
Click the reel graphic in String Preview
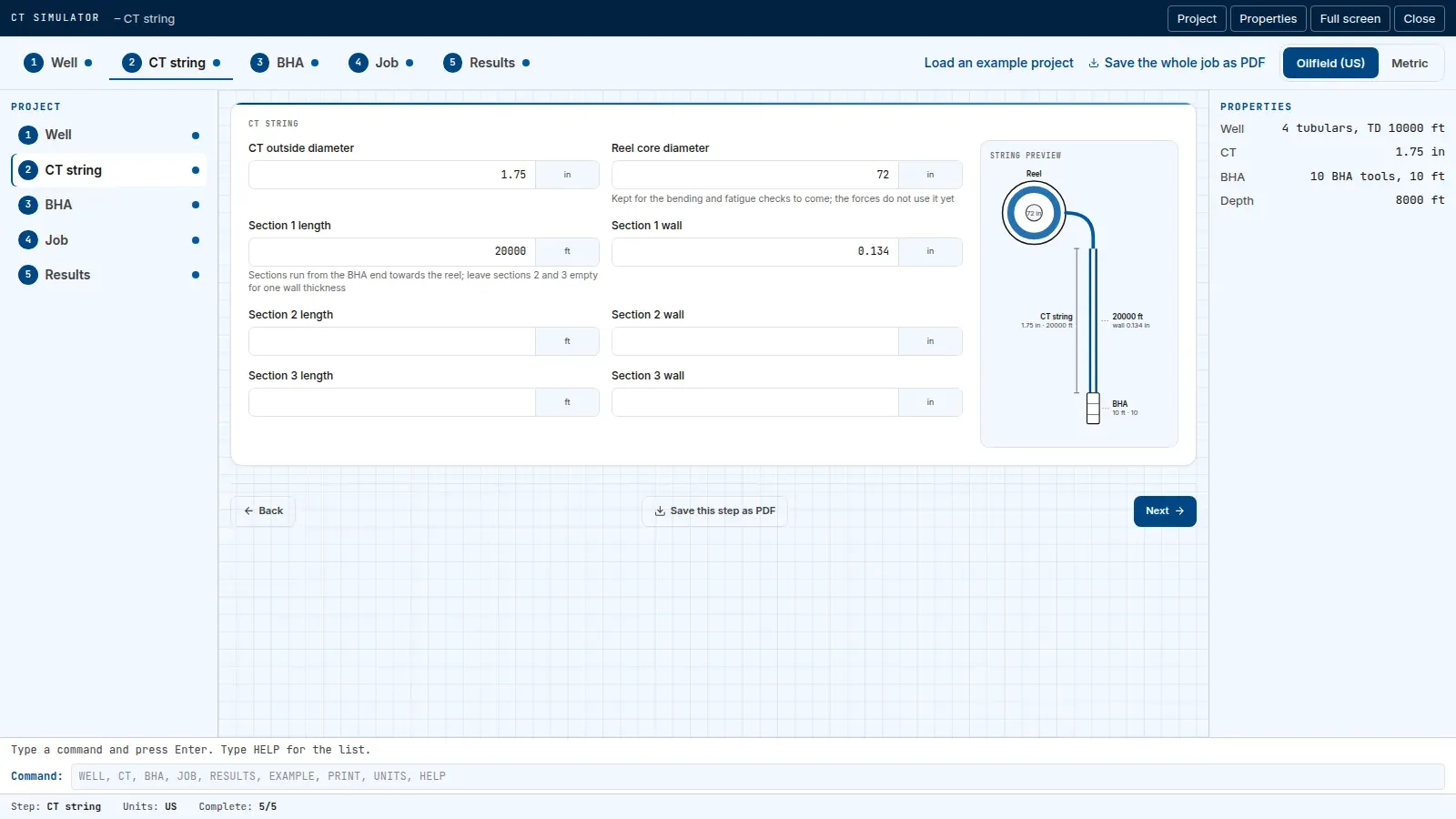[1034, 214]
